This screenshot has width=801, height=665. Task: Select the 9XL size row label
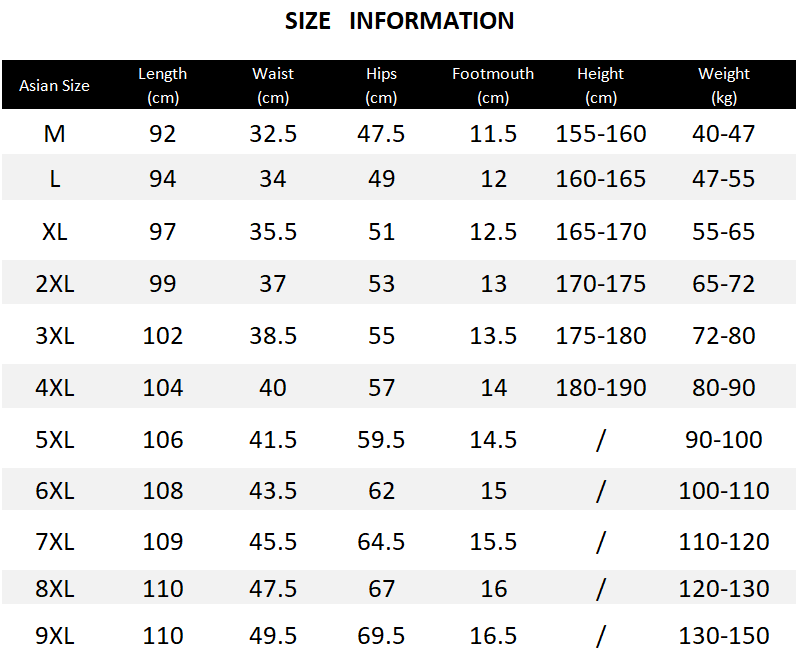(x=55, y=635)
